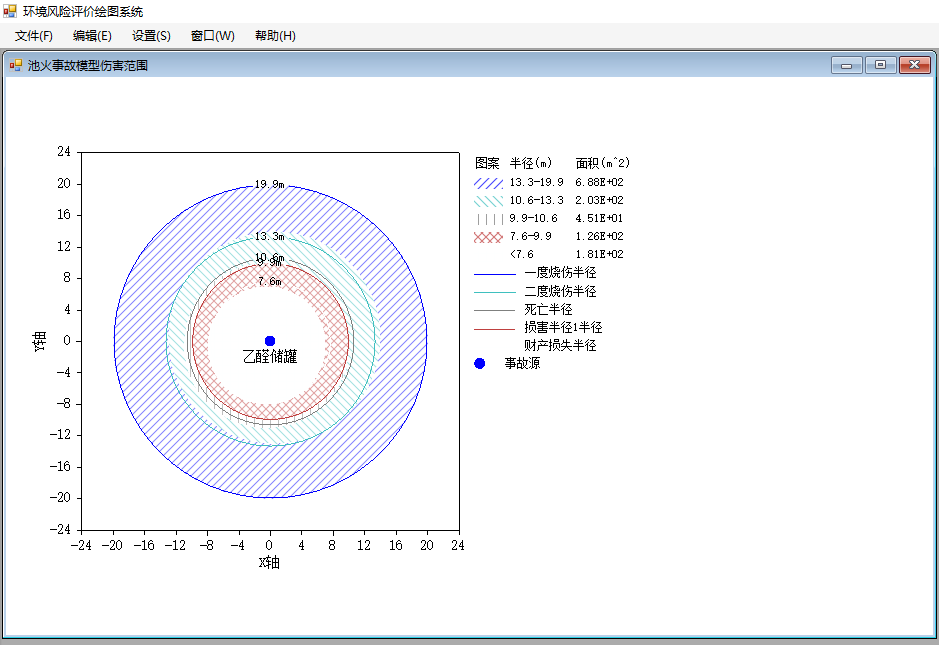The height and width of the screenshot is (645, 939).
Task: Click the 池火事故模型伤害范围 child window icon
Action: point(16,65)
